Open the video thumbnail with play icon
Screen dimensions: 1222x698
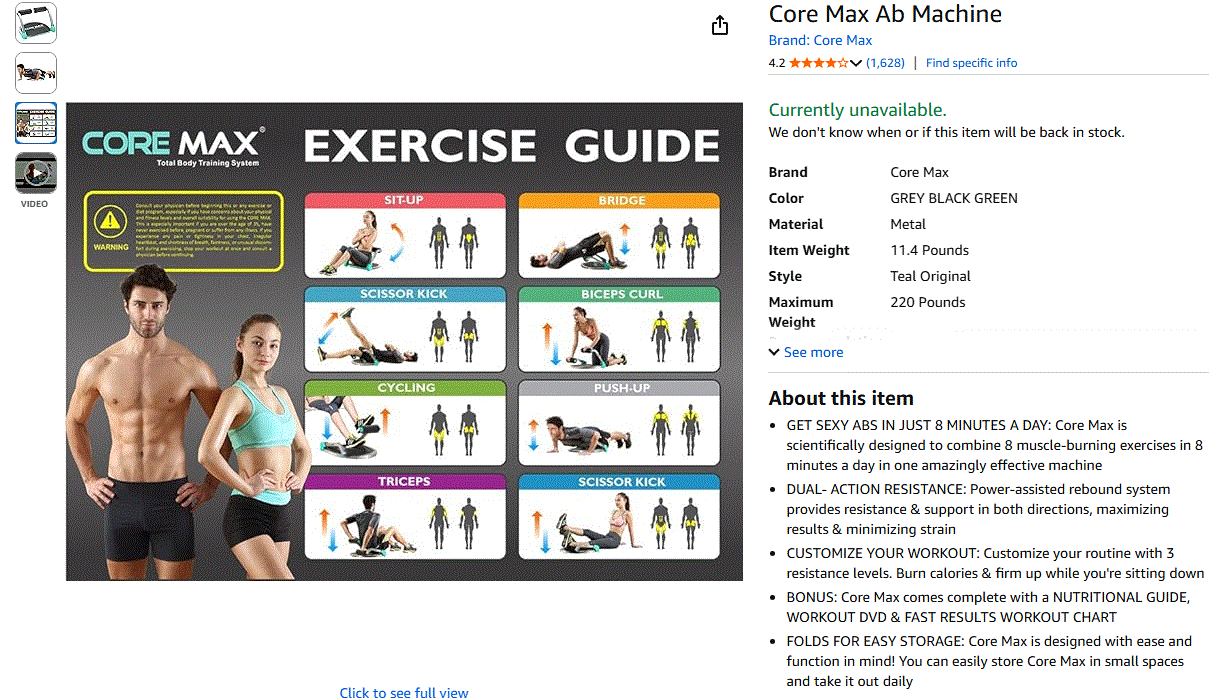36,173
